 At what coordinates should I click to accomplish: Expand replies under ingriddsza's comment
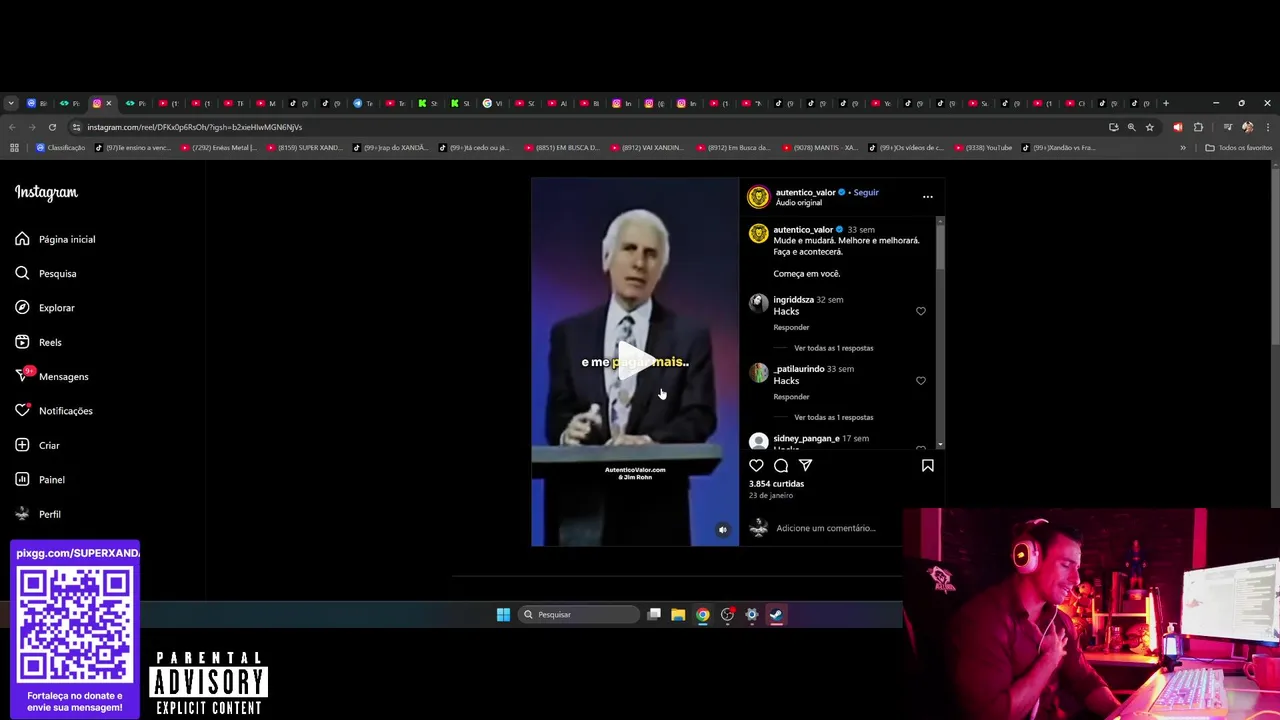(x=833, y=348)
